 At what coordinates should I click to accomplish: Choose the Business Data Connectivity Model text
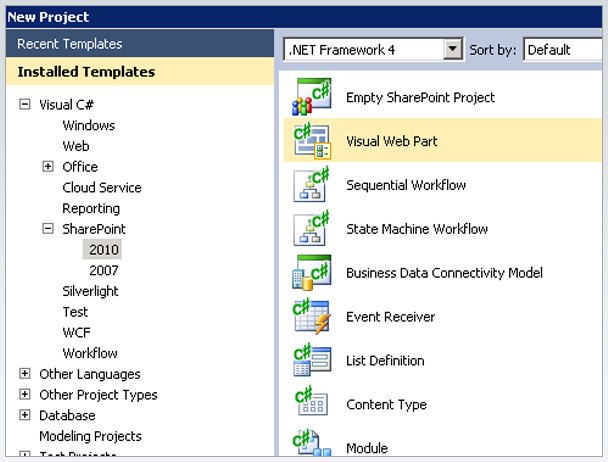pos(444,273)
